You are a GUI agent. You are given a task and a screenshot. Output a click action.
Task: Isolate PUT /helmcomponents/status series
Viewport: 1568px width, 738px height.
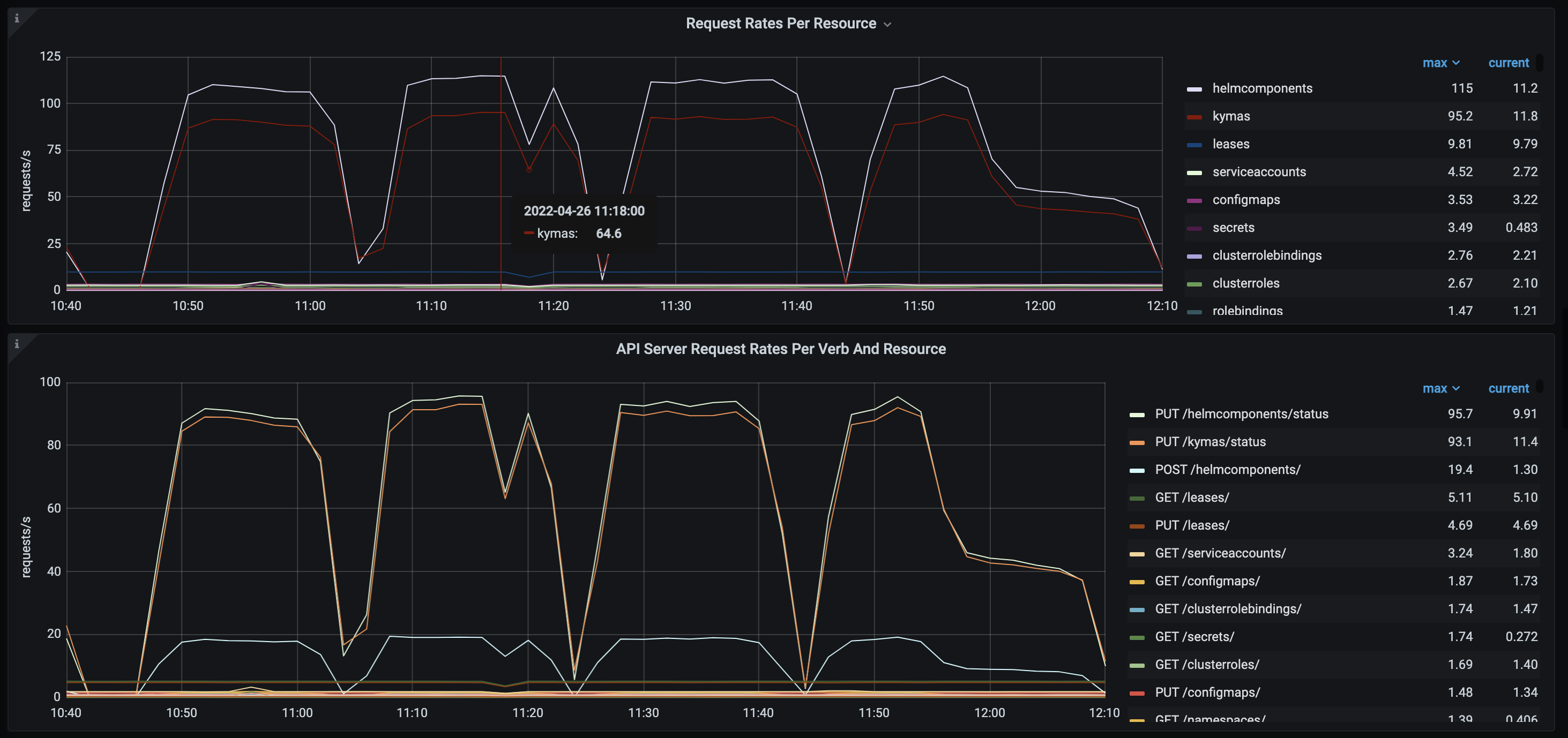coord(1241,413)
